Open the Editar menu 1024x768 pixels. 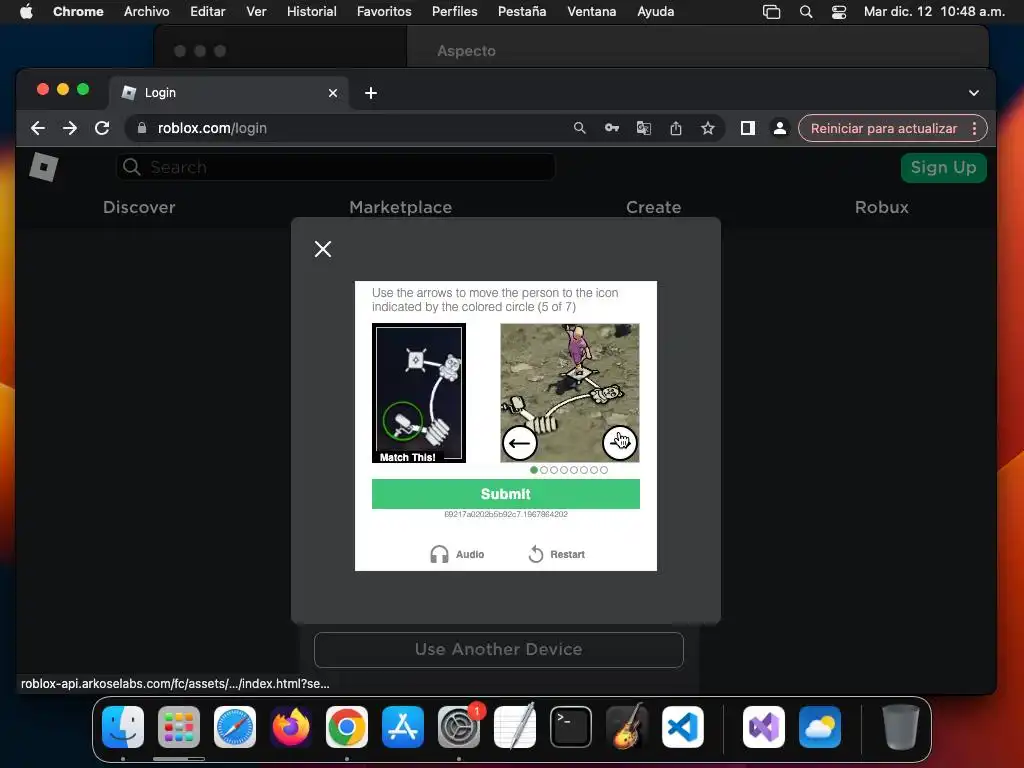tap(208, 11)
